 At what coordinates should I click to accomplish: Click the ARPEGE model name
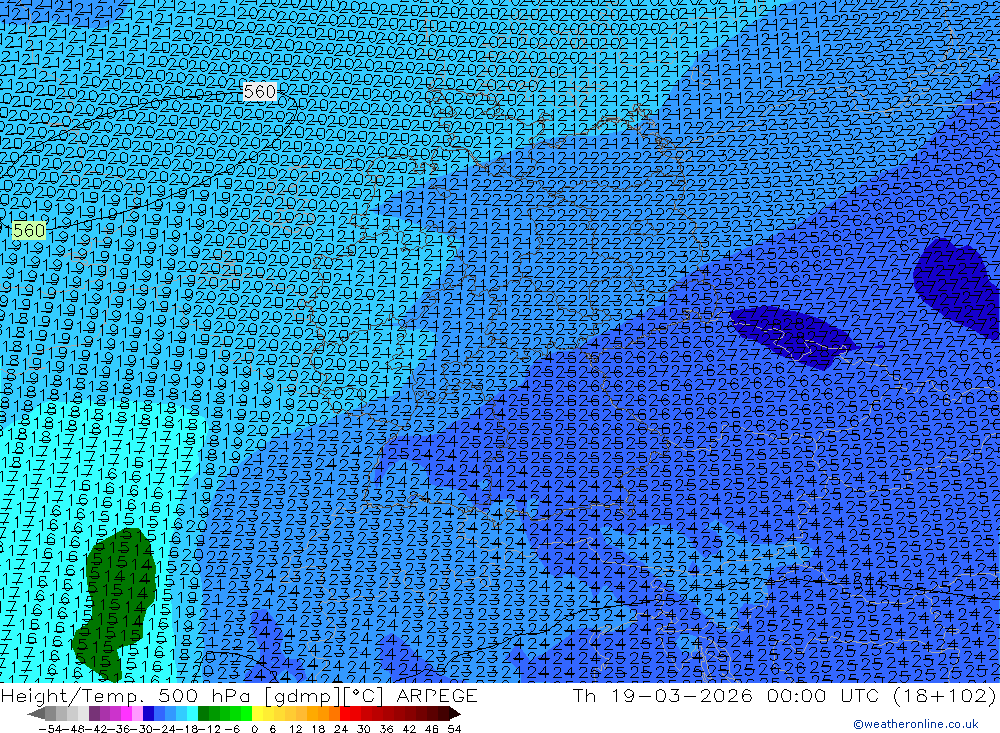pyautogui.click(x=436, y=695)
